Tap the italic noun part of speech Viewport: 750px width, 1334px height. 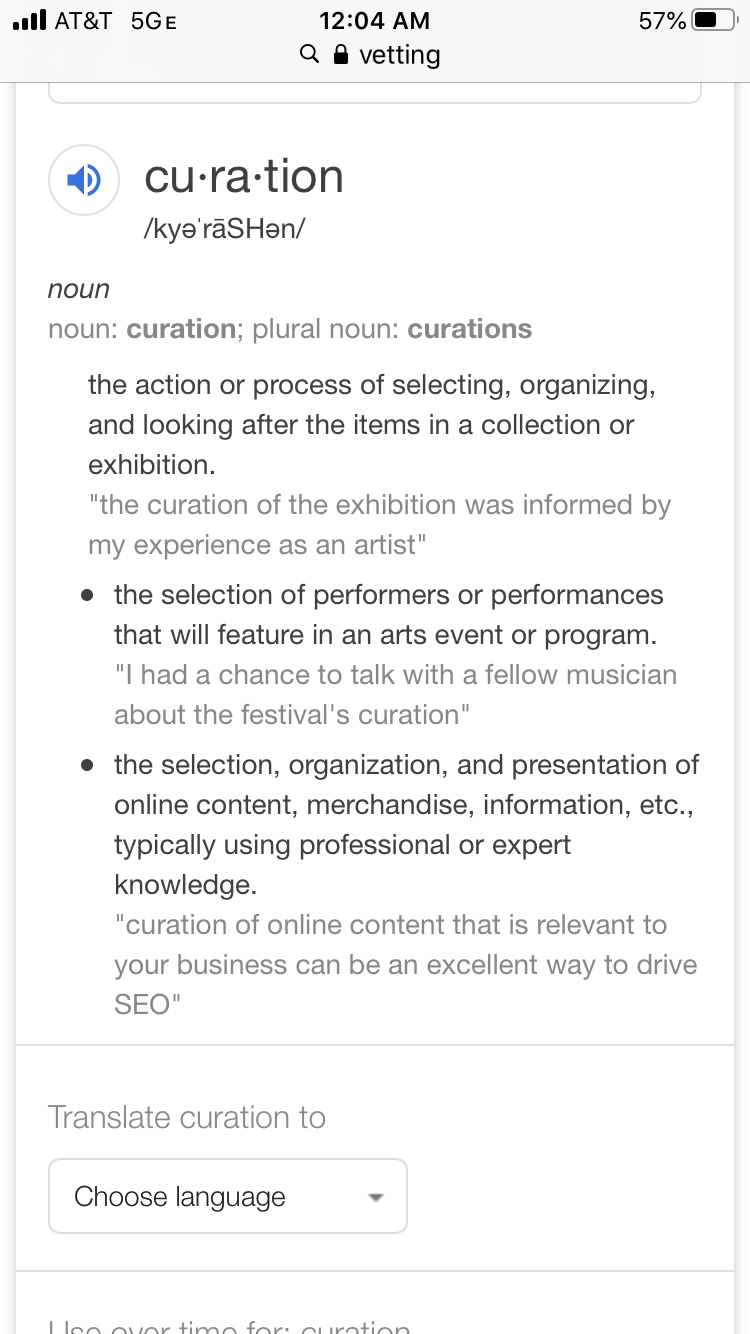coord(79,289)
